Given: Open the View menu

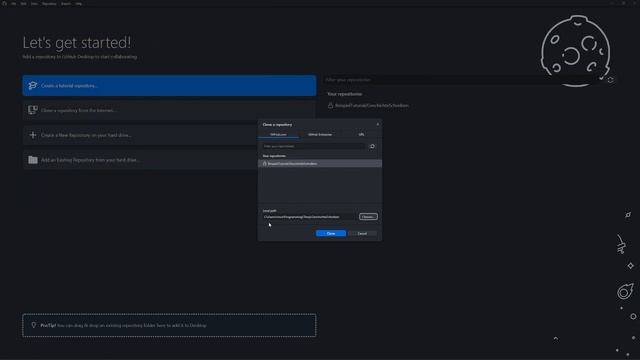Looking at the screenshot, I should click(34, 4).
